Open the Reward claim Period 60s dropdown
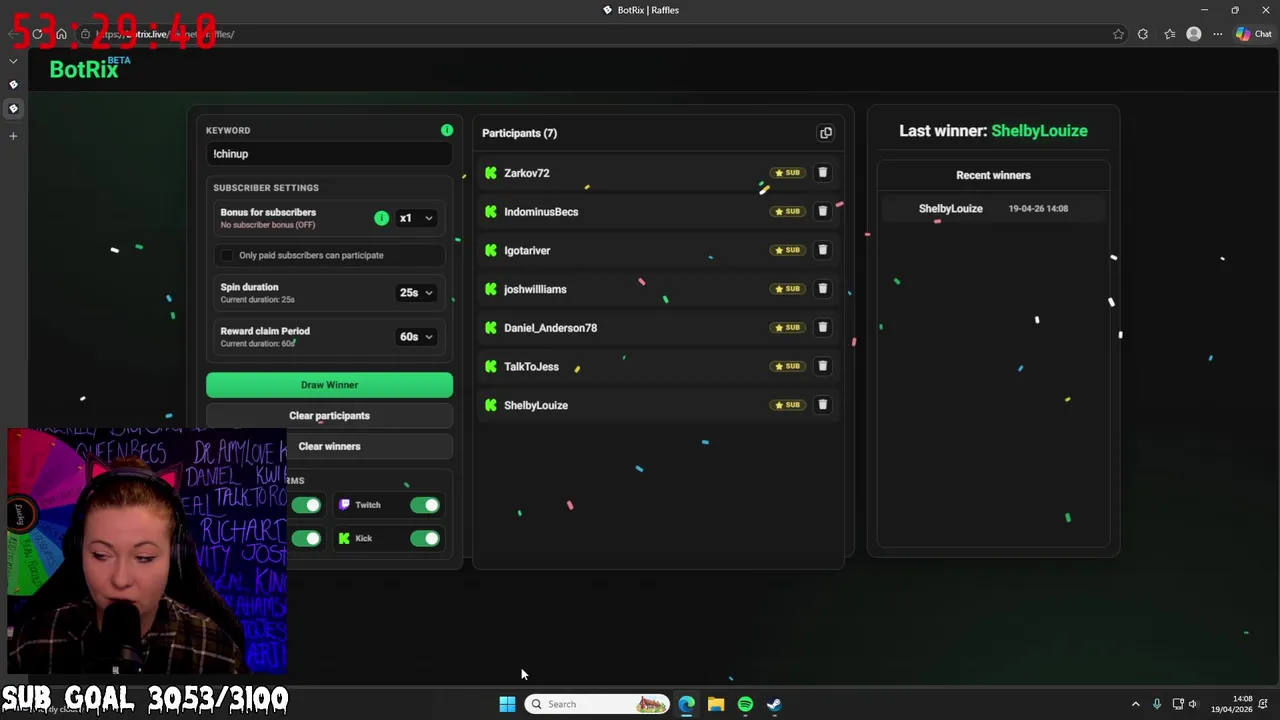 point(416,337)
